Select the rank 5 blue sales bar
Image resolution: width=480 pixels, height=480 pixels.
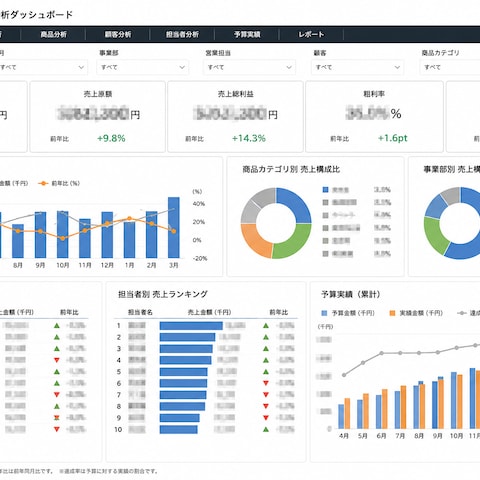(x=183, y=372)
